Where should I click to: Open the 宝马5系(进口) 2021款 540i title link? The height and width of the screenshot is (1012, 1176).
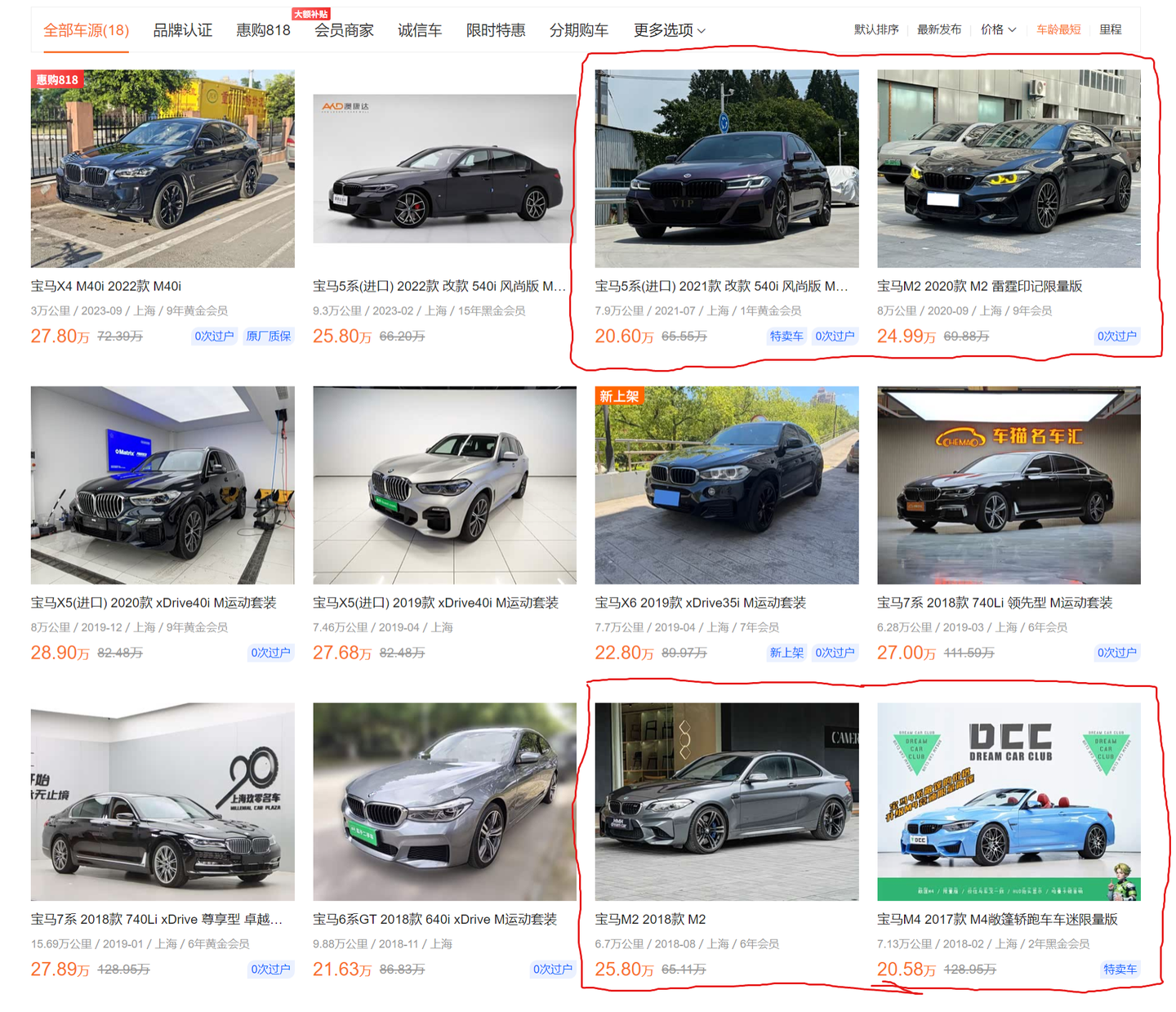coord(722,286)
